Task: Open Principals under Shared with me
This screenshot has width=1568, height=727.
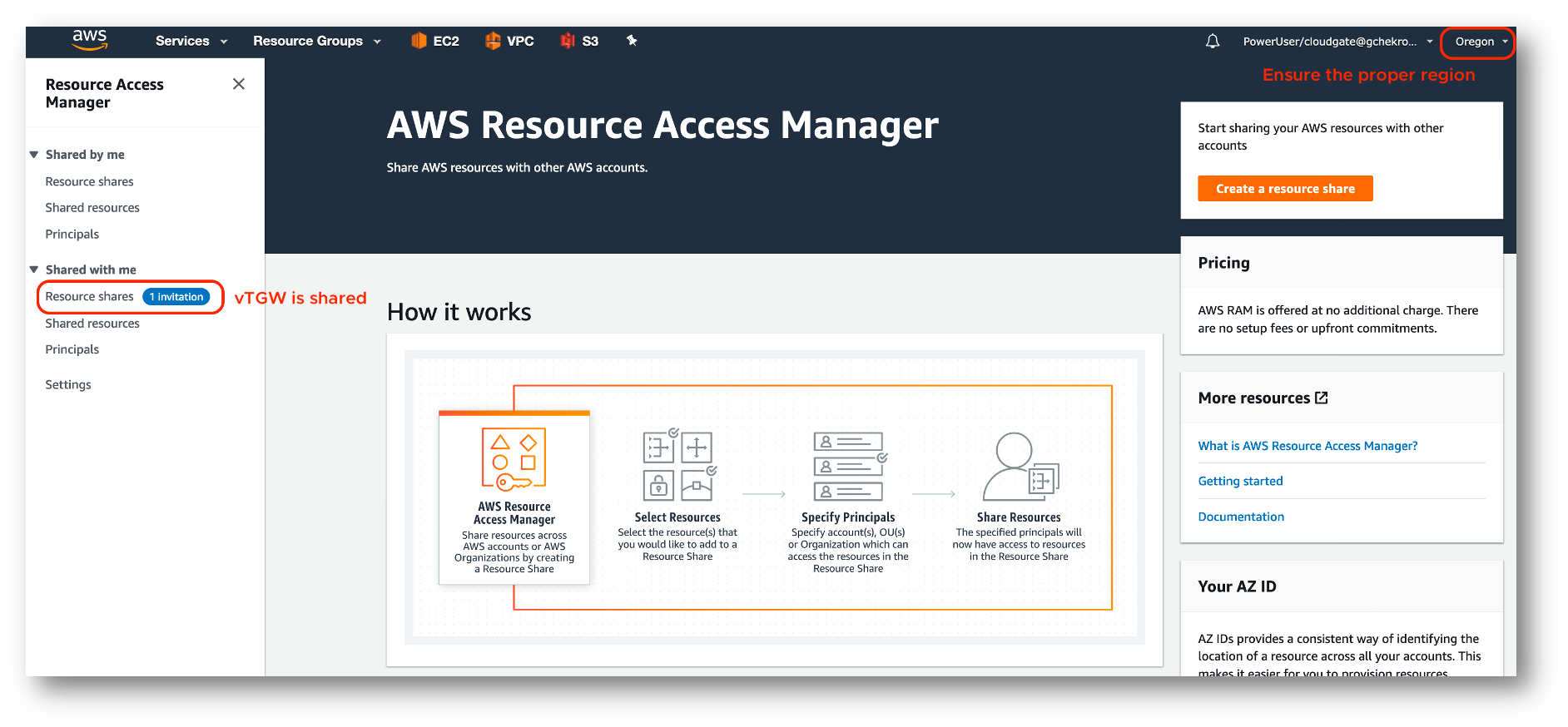Action: [x=72, y=349]
